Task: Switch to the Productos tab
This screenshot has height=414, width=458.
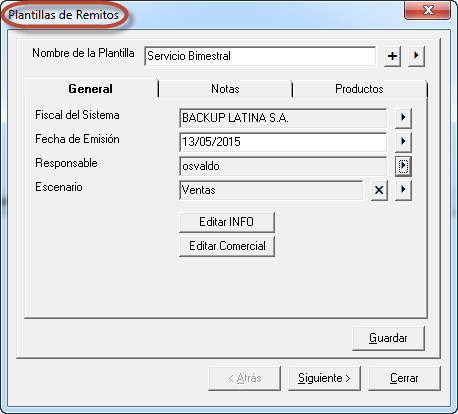Action: click(x=359, y=89)
